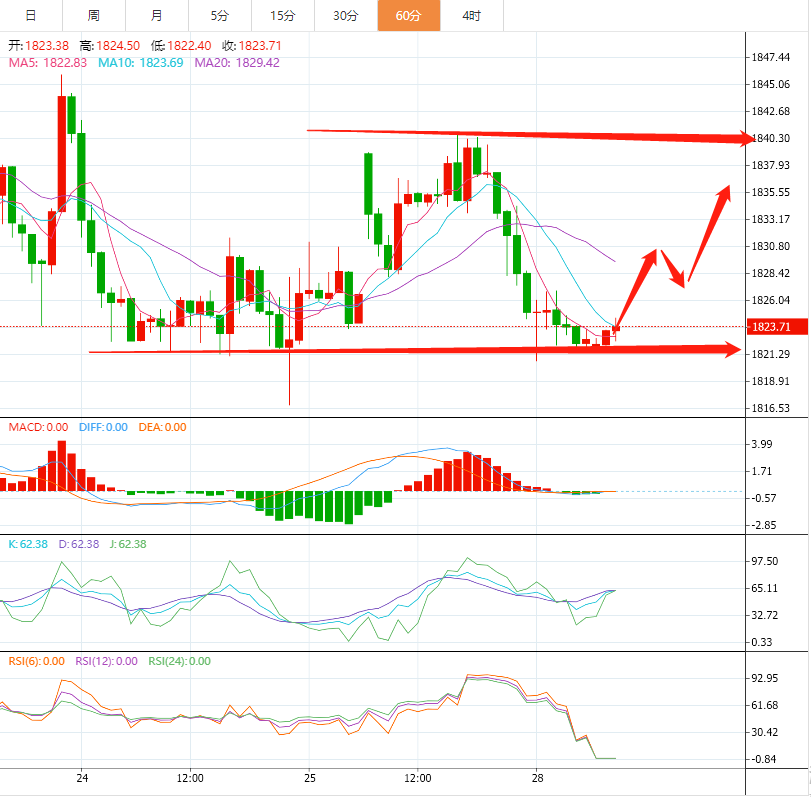Click the 1816.53 price axis label
Viewport: 811px width, 797px height.
pos(771,408)
